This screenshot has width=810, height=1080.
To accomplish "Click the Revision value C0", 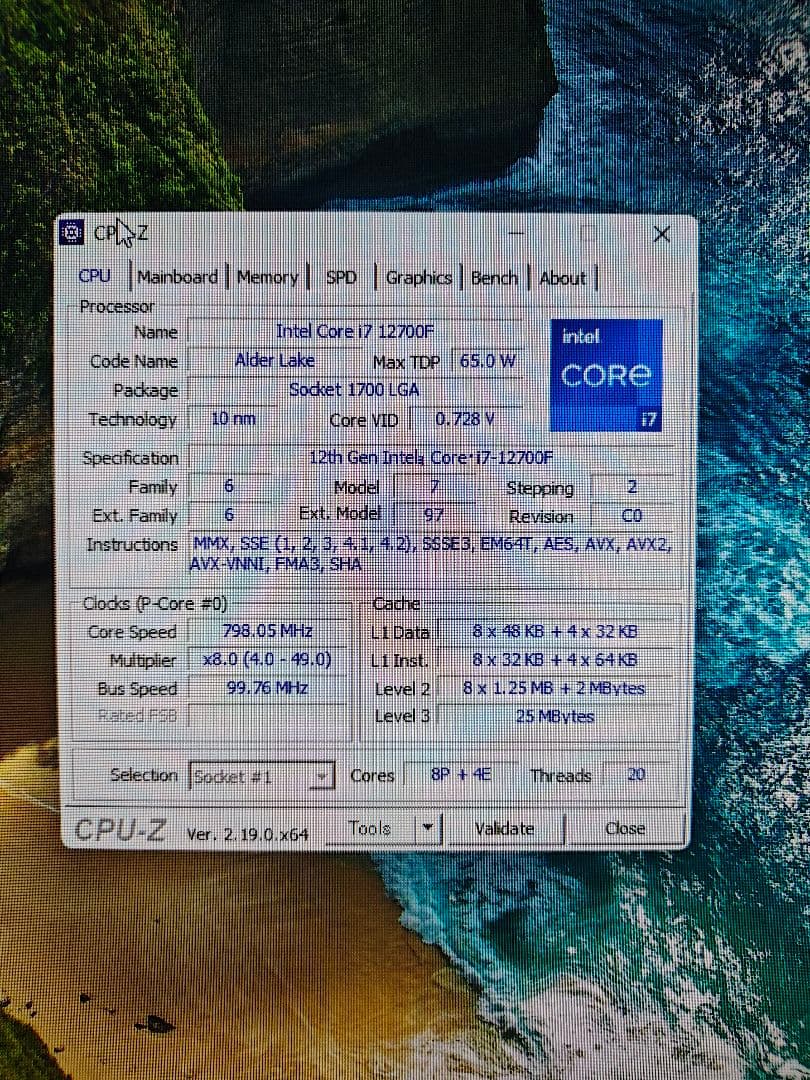I will click(x=632, y=515).
